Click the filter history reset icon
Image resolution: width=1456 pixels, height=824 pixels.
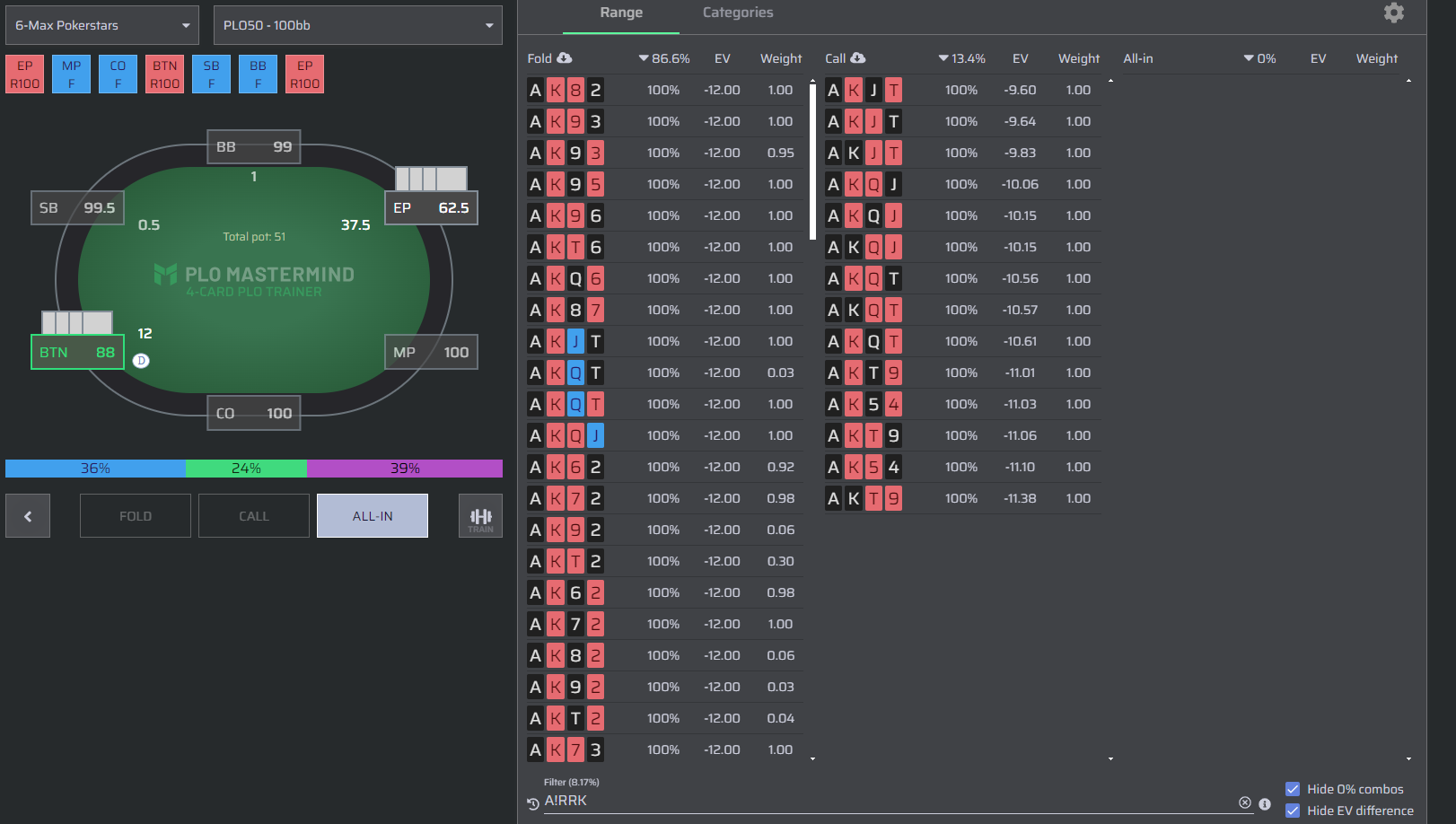pos(533,804)
